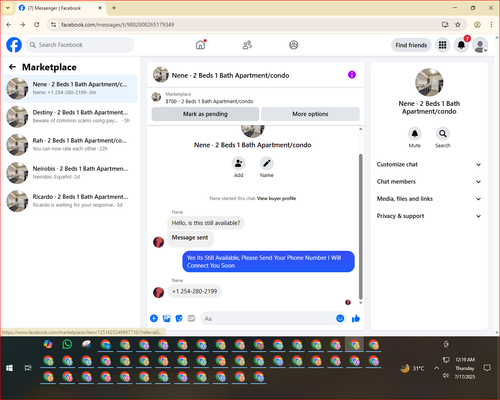Open a new browser tab

(114, 8)
